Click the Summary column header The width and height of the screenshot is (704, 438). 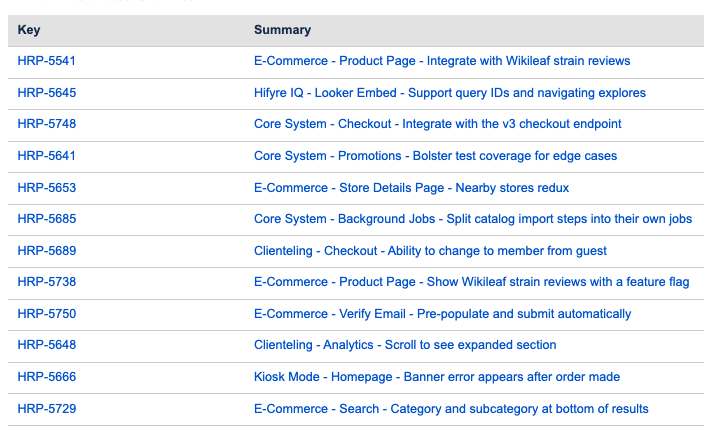(x=282, y=30)
